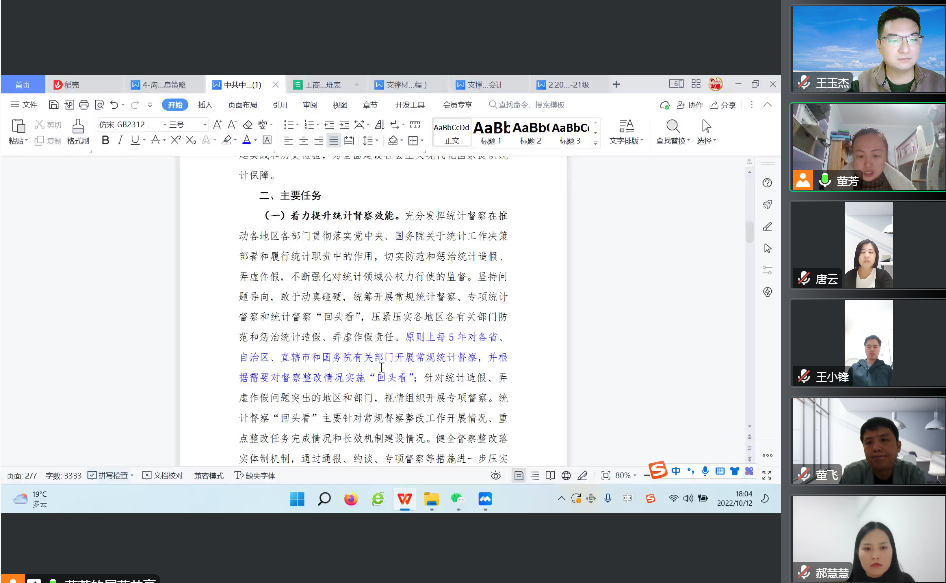Viewport: 946px width, 583px height.
Task: Toggle Bold formatting
Action: coord(106,140)
